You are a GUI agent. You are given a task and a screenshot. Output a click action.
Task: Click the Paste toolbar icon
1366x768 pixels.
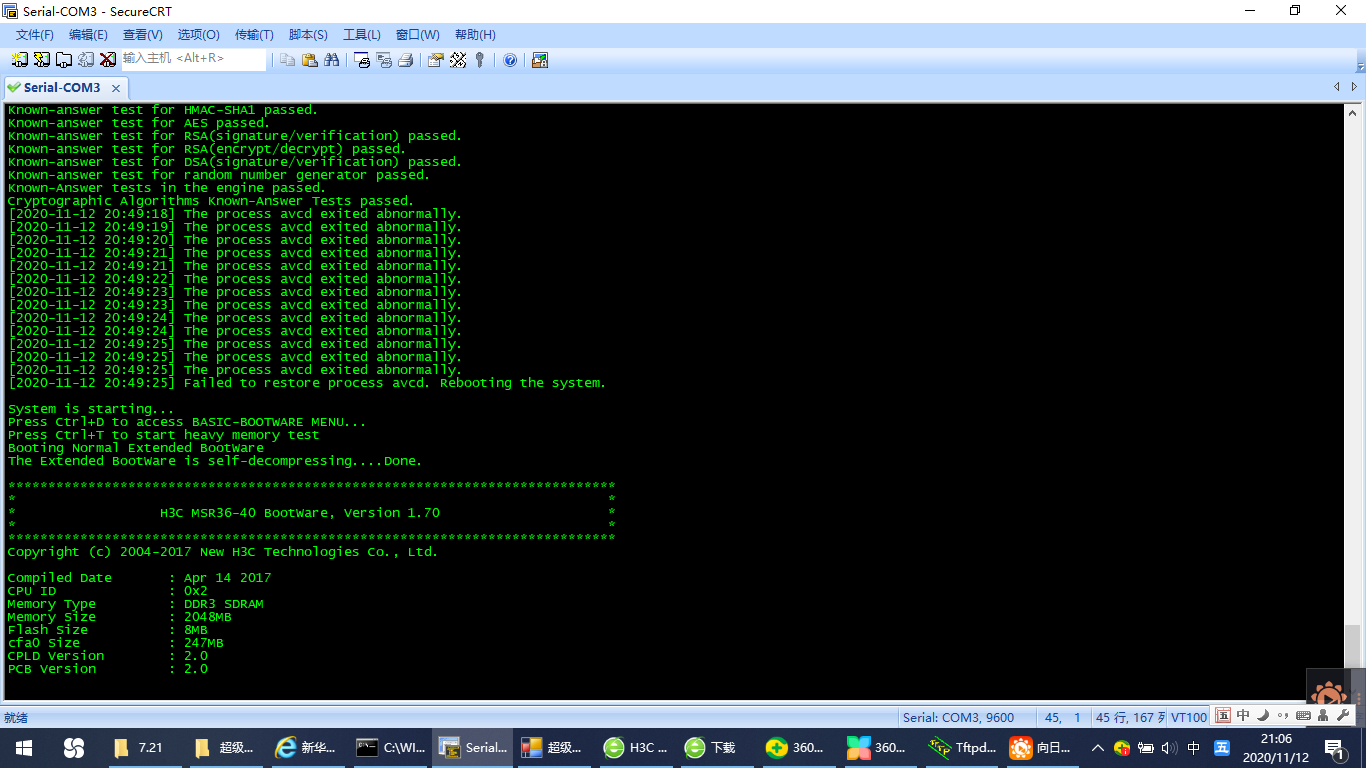pyautogui.click(x=310, y=60)
